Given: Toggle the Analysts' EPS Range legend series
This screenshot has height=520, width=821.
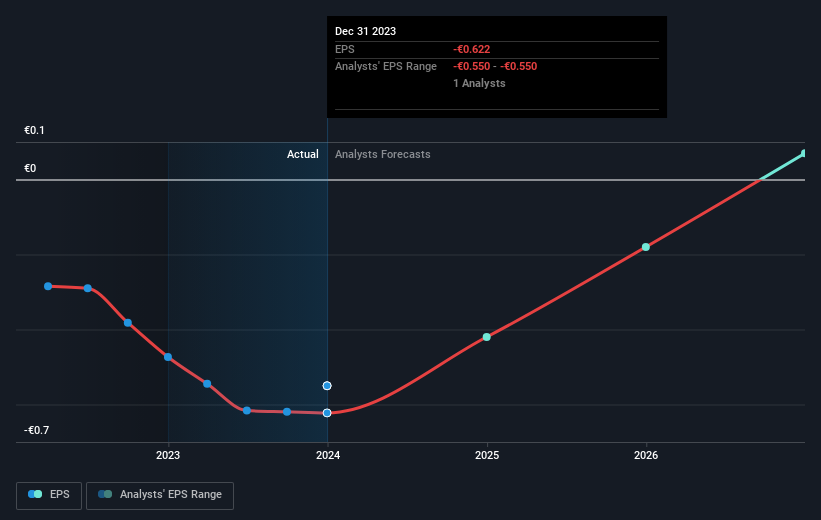Looking at the screenshot, I should (160, 495).
